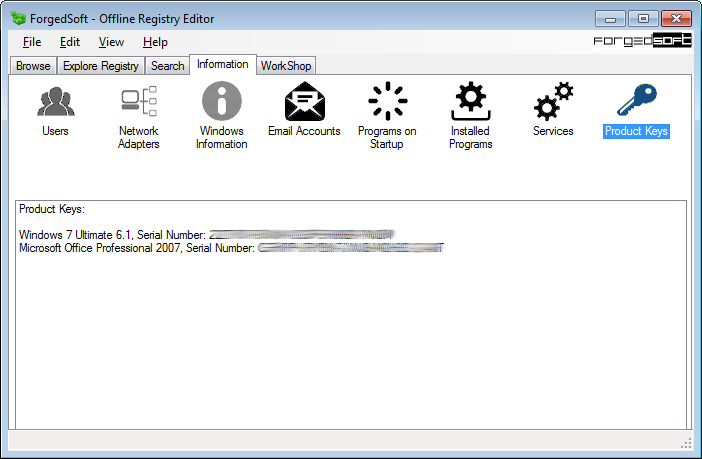Click the Microsoft Office Professional 2007 line
This screenshot has height=459, width=702.
231,248
